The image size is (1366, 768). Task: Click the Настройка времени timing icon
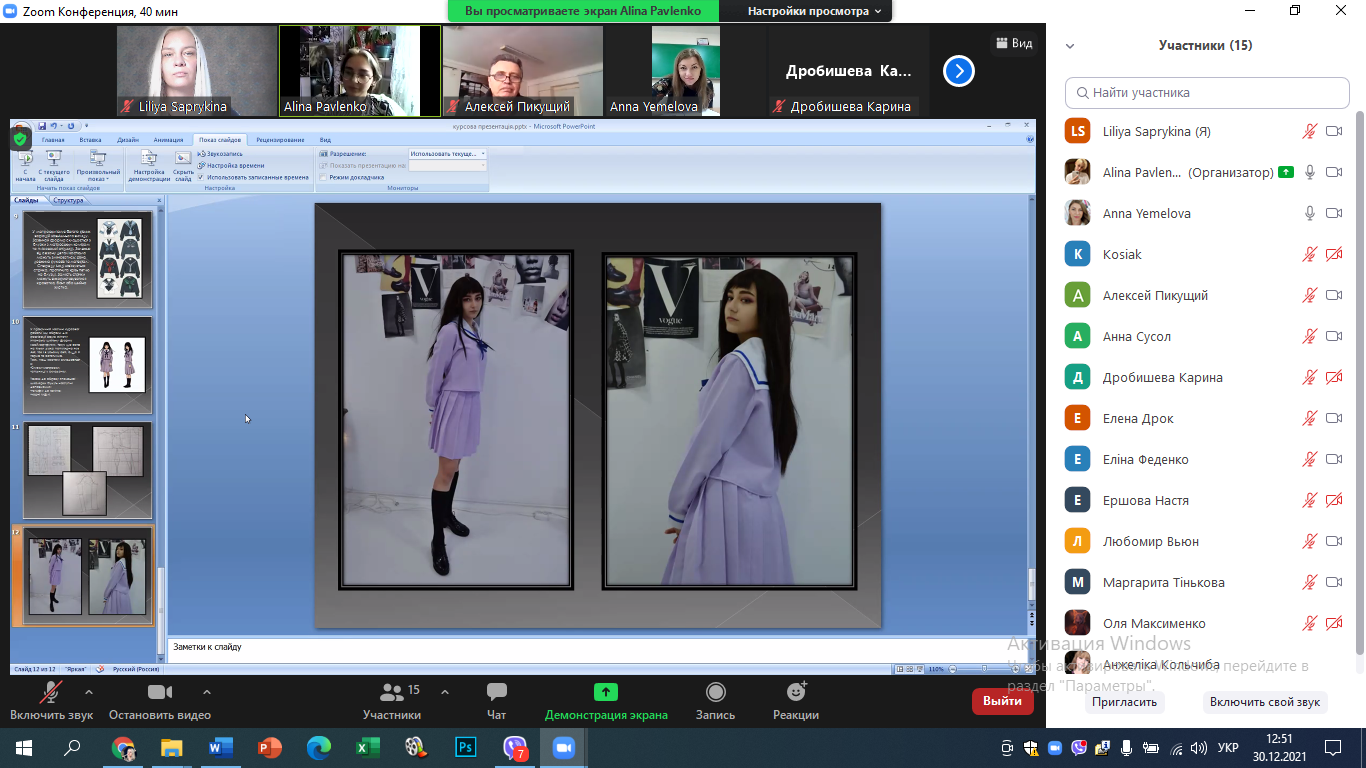tap(201, 165)
